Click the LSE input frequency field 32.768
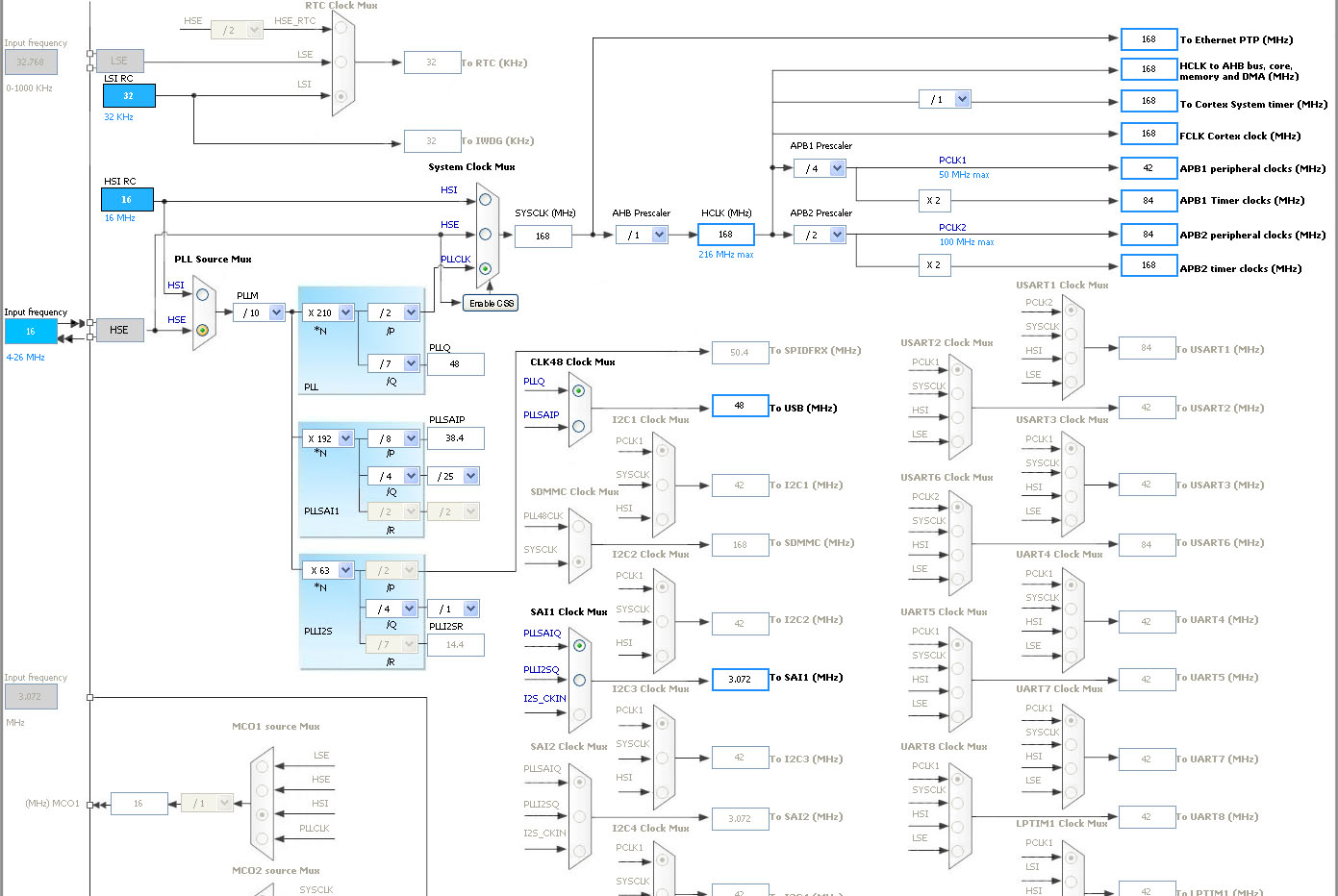Image resolution: width=1338 pixels, height=896 pixels. (31, 62)
